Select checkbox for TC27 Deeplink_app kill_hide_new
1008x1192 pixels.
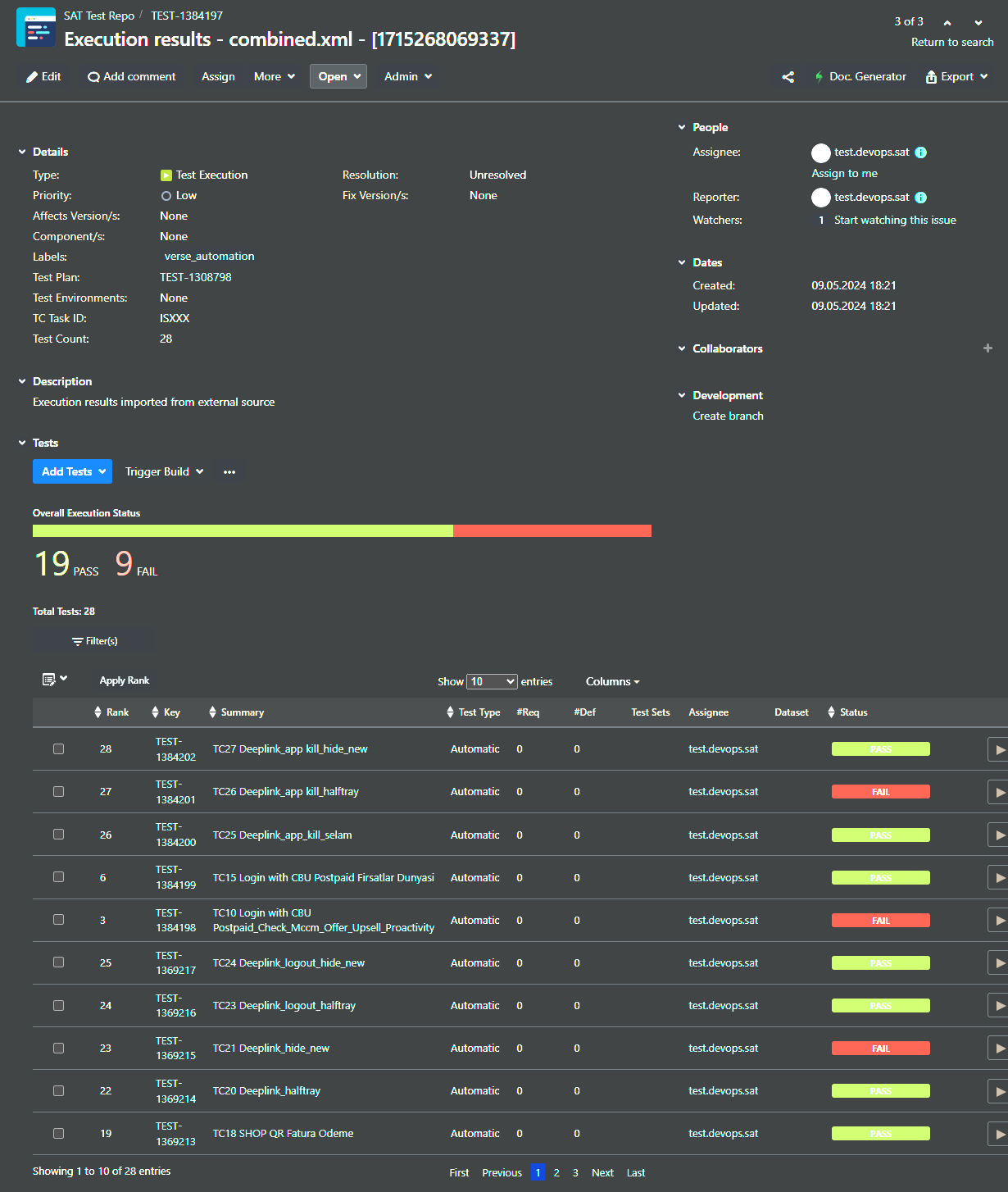(58, 748)
